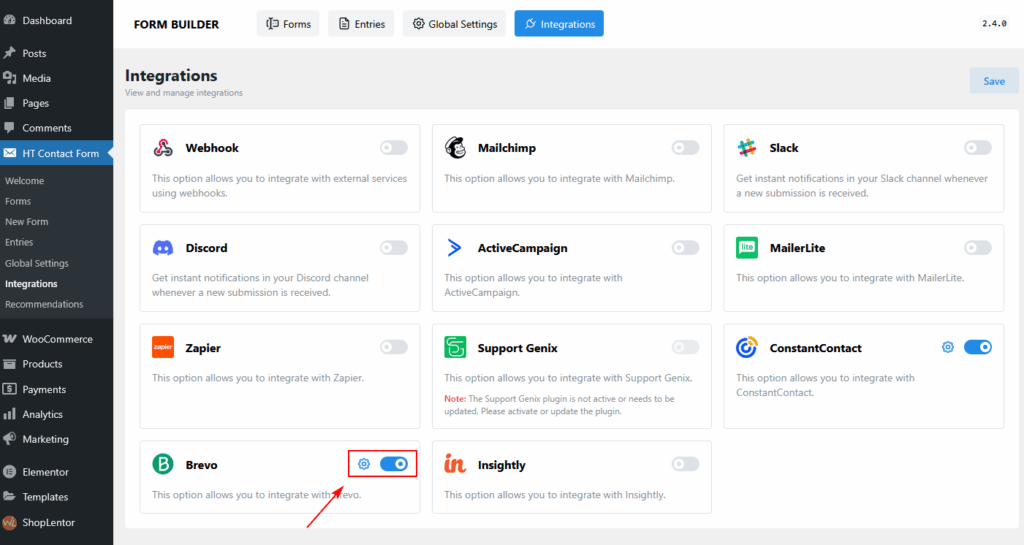Open ConstantContact settings gear icon

pos(948,347)
